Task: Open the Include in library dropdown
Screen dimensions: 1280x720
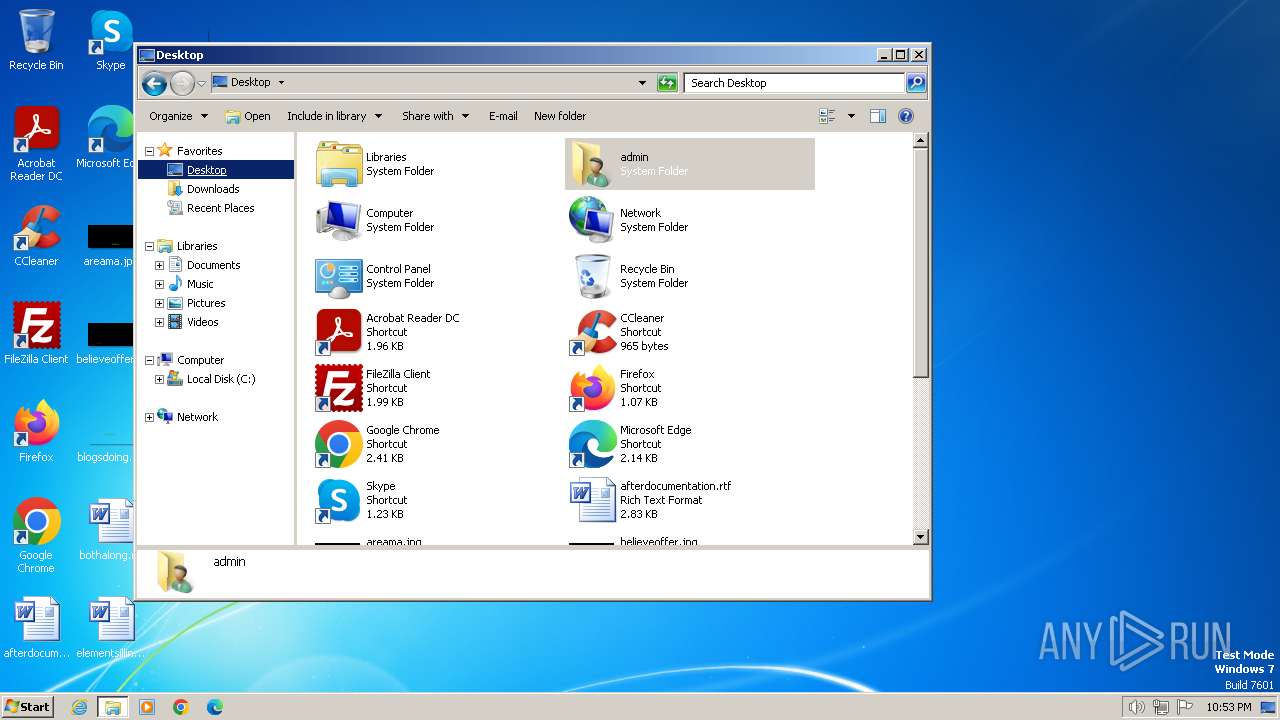Action: (x=334, y=116)
